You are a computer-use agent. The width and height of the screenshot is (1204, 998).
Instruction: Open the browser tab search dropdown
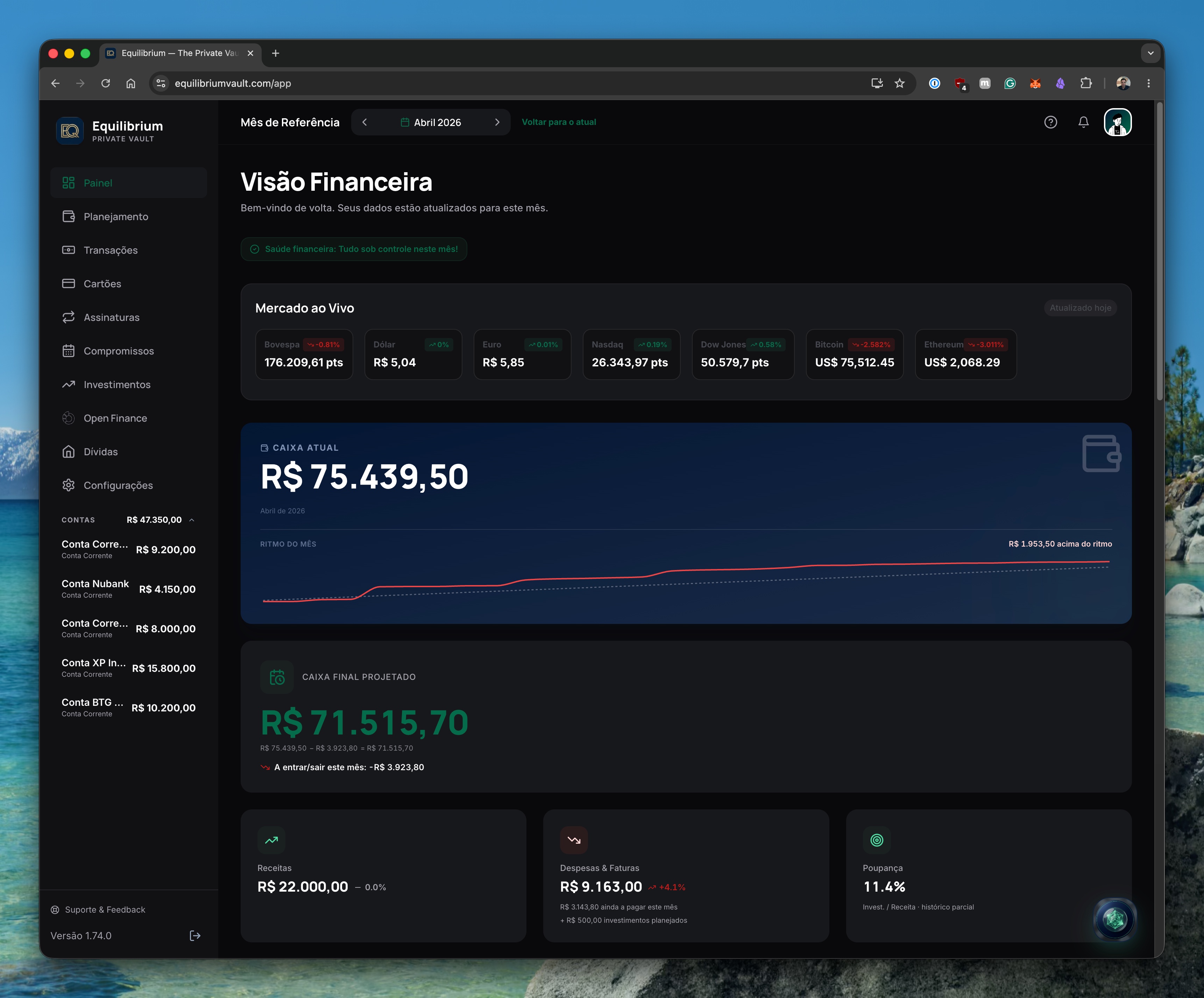point(1150,53)
